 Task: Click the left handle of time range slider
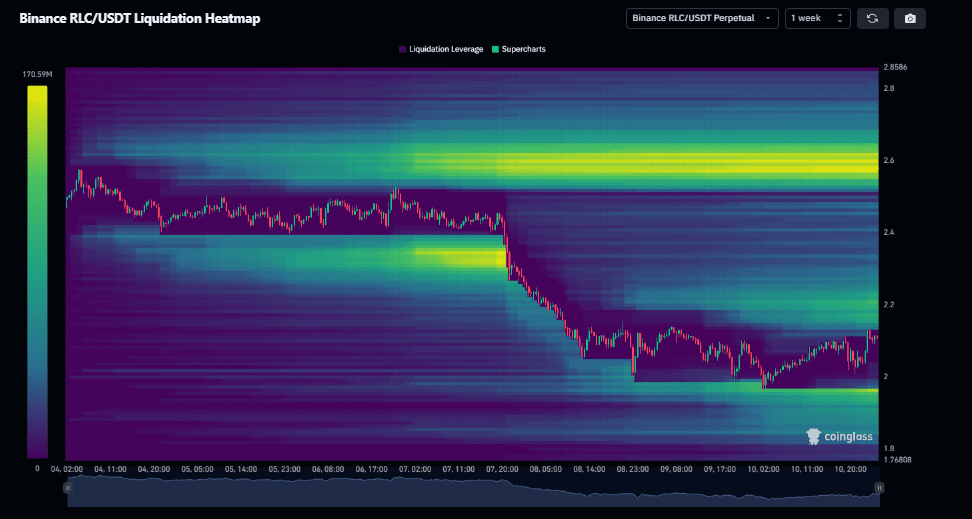click(x=68, y=488)
